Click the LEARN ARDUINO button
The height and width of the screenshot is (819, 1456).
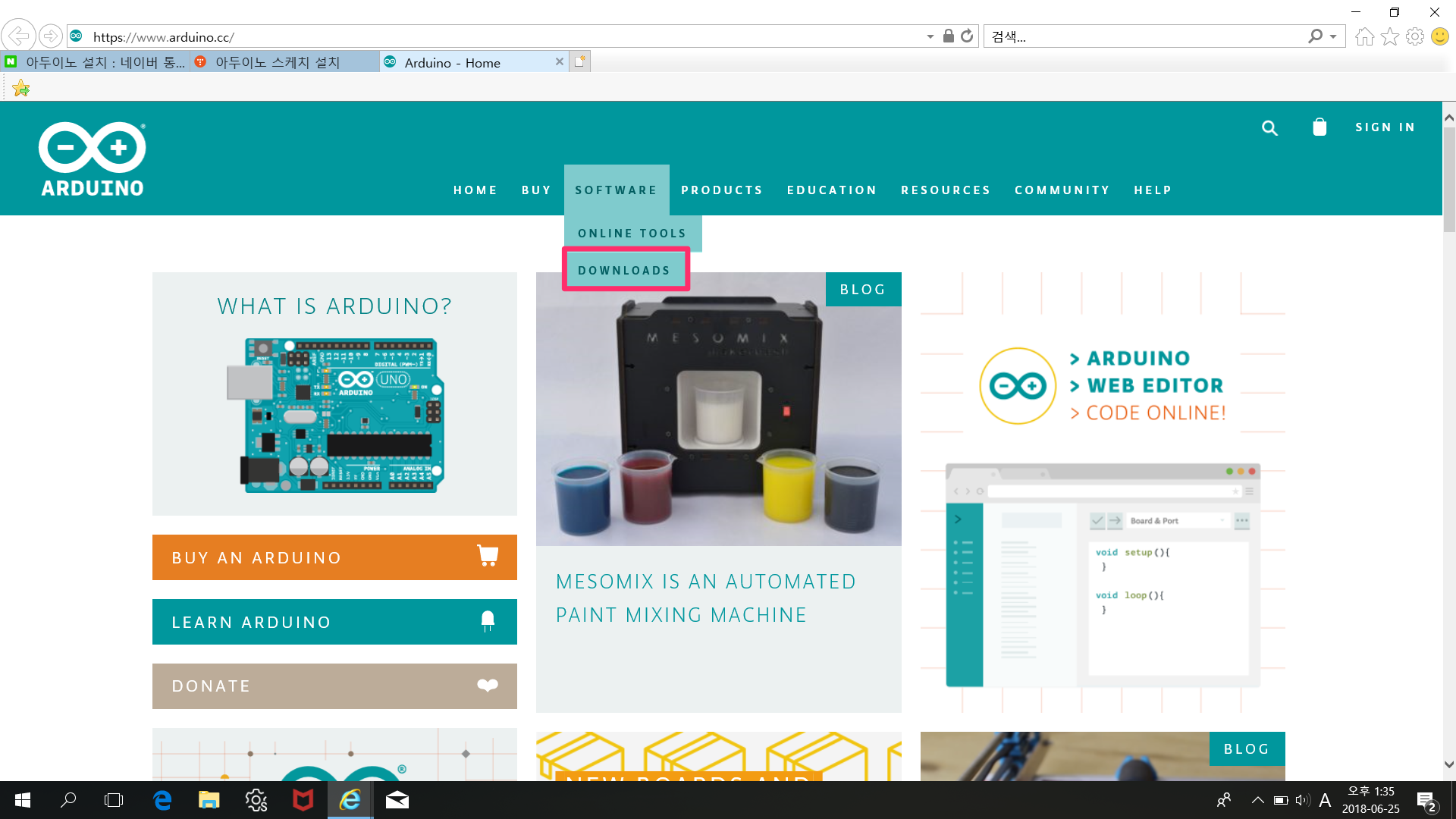[334, 622]
